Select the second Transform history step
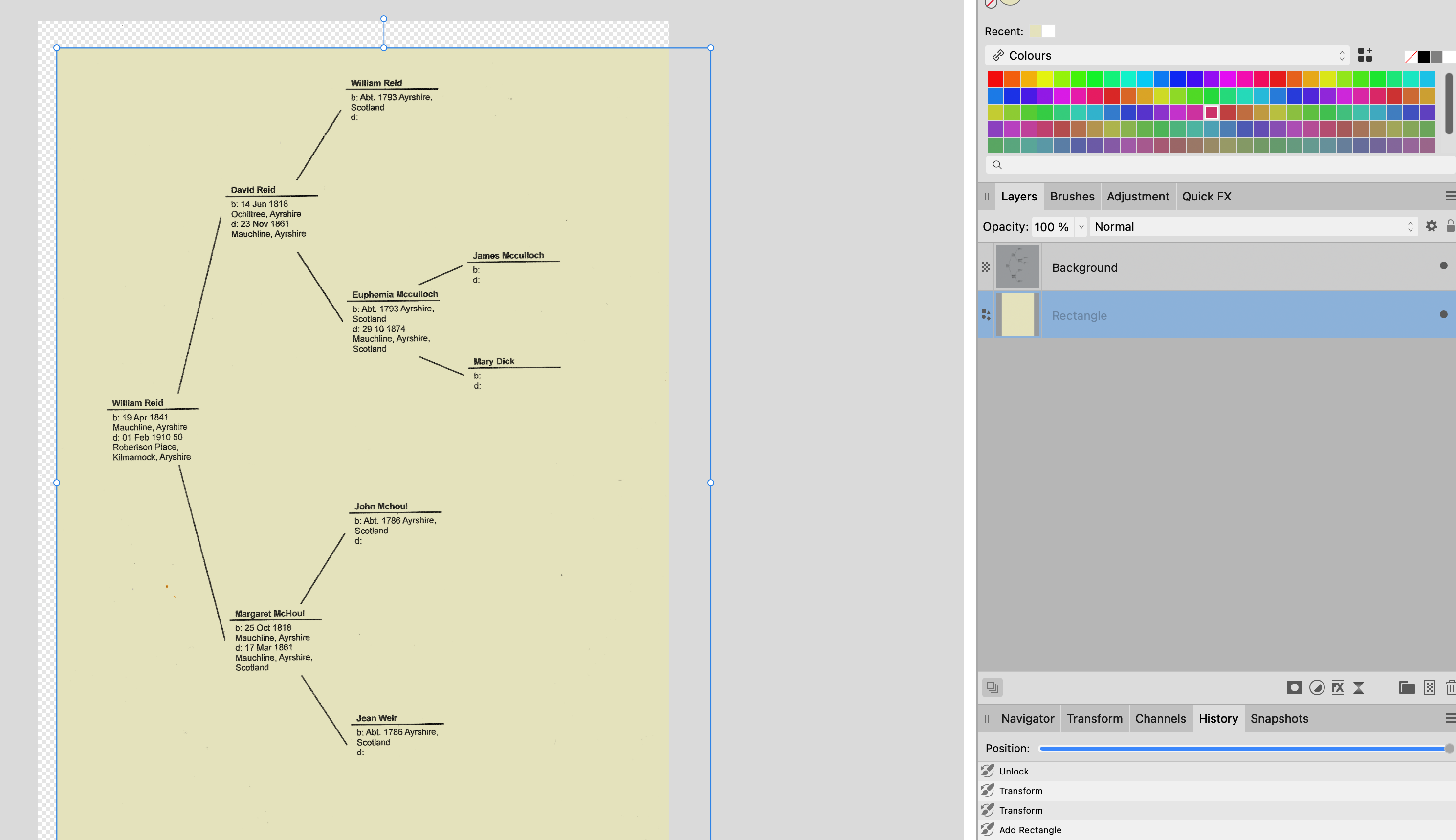The height and width of the screenshot is (840, 1456). 1216,811
